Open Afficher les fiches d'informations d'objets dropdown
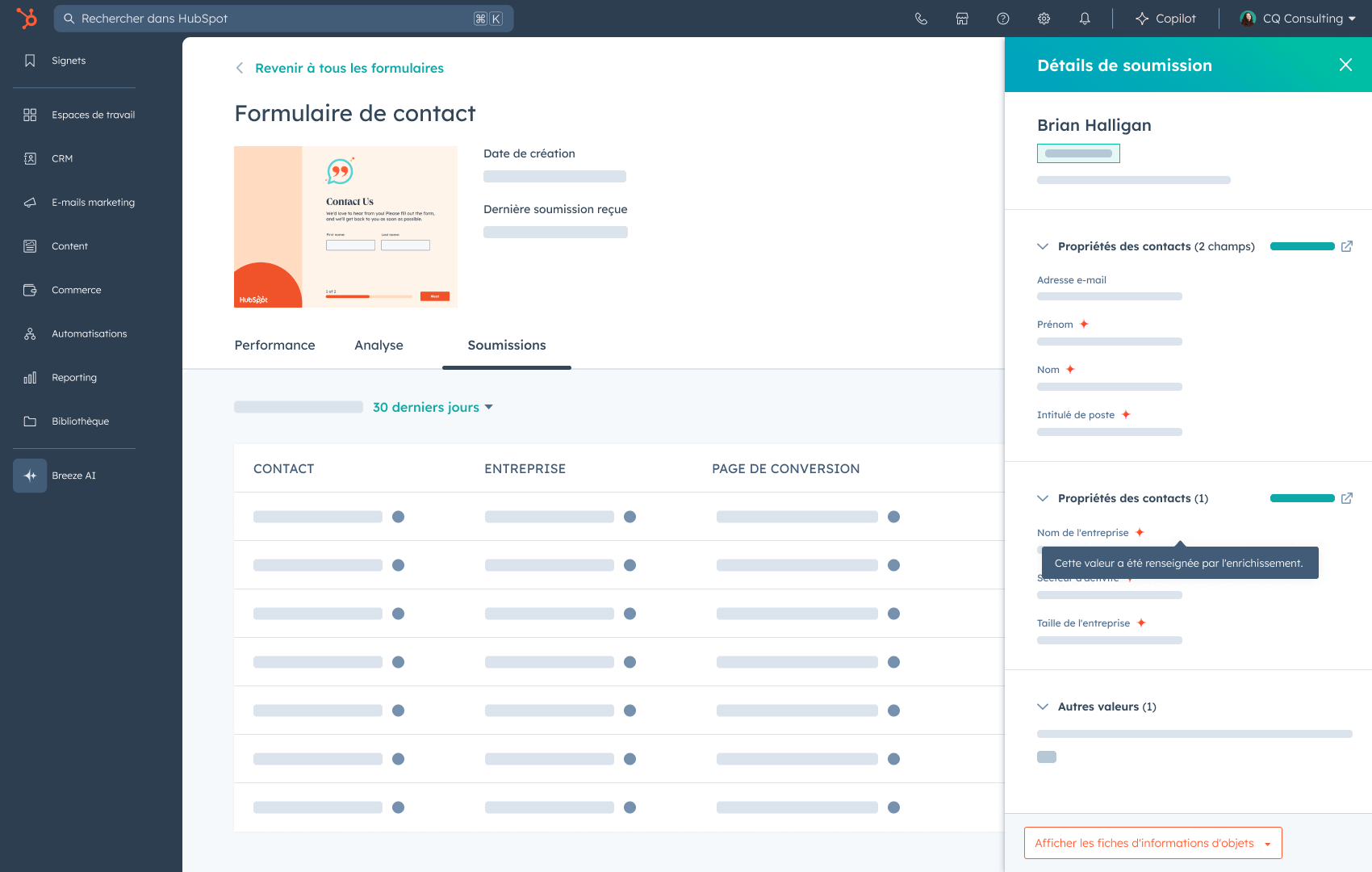This screenshot has height=872, width=1372. (1152, 843)
